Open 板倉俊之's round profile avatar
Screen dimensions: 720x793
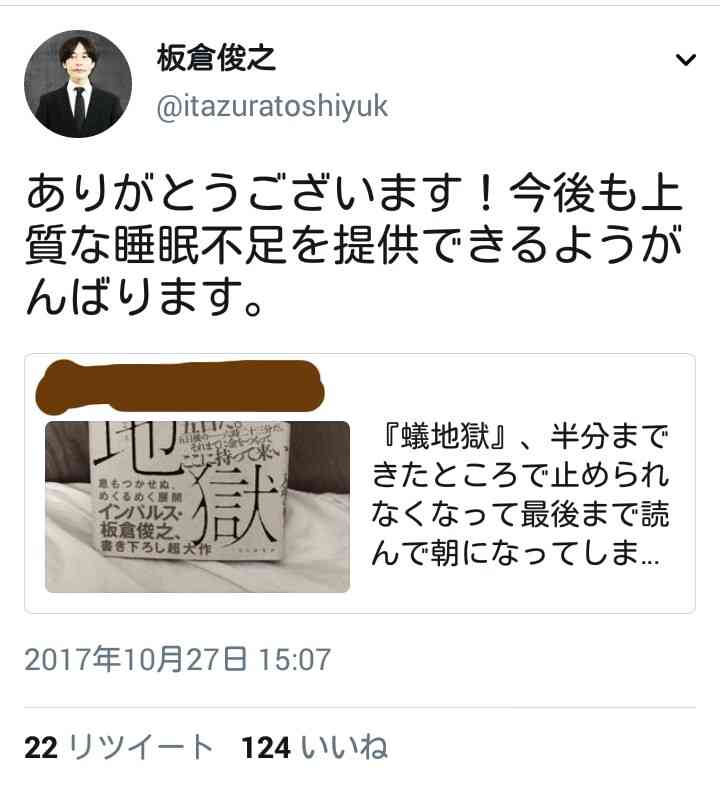[x=78, y=84]
